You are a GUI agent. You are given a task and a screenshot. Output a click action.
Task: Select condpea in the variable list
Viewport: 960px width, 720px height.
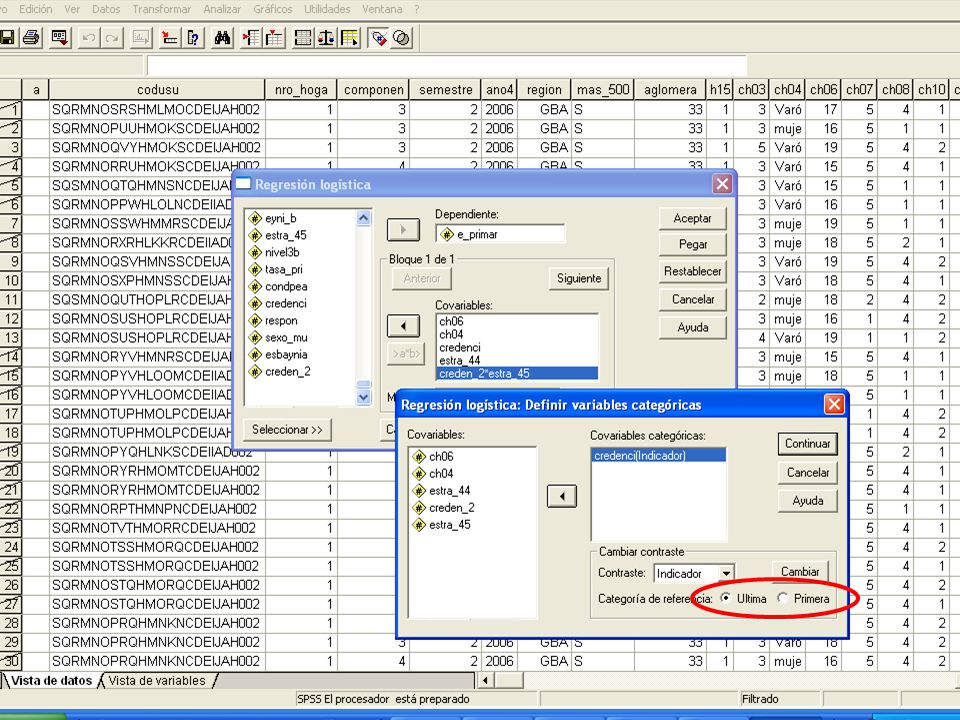click(x=286, y=287)
